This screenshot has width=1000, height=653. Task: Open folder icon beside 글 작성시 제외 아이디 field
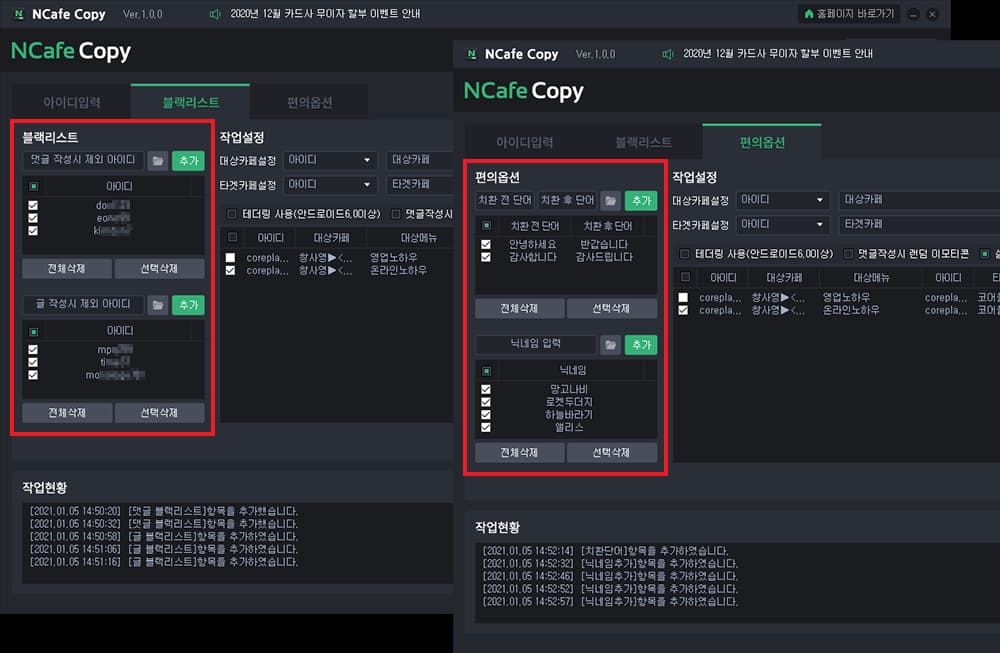158,305
